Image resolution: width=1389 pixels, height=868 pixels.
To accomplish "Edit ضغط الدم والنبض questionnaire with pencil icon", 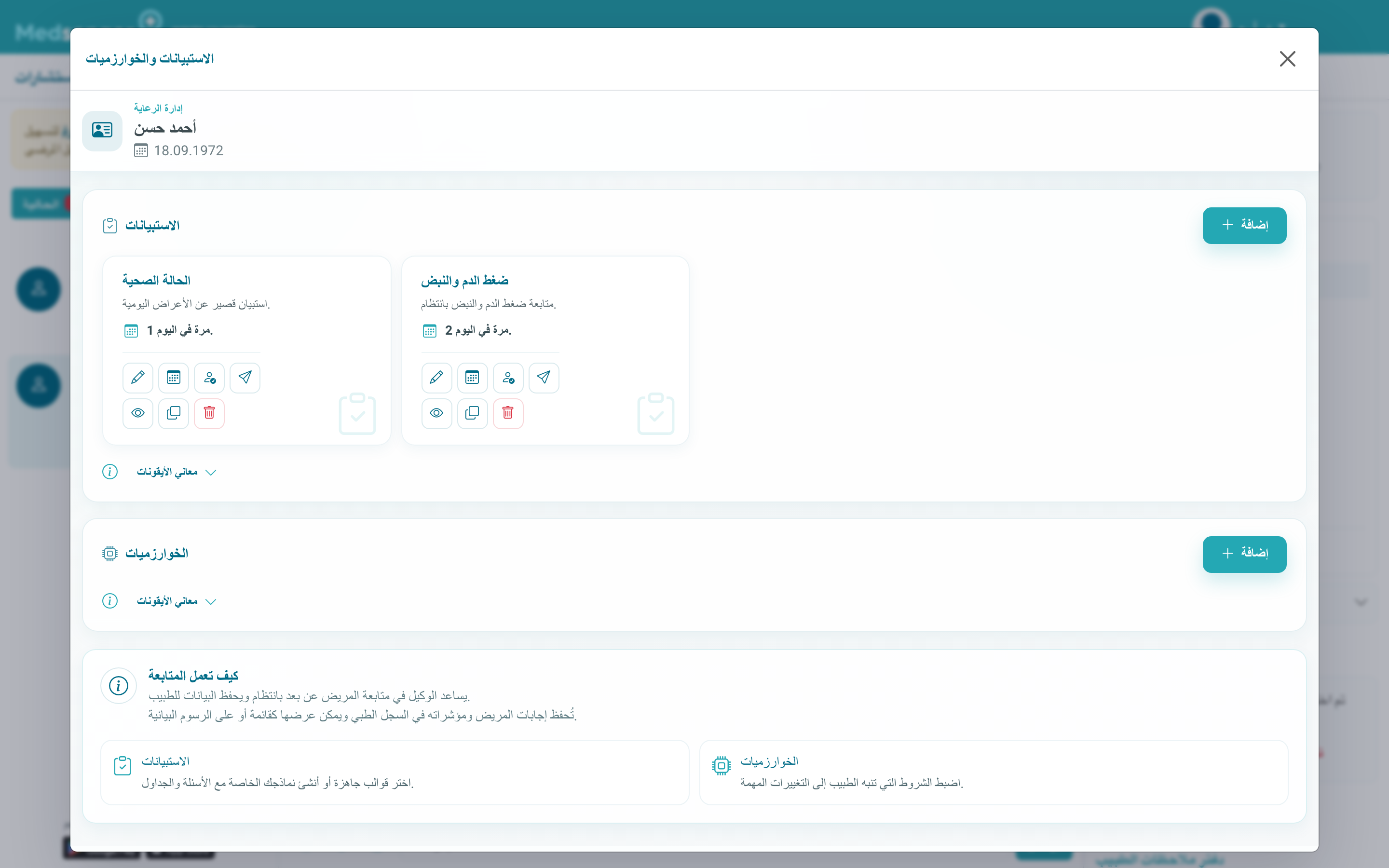I will [x=436, y=377].
